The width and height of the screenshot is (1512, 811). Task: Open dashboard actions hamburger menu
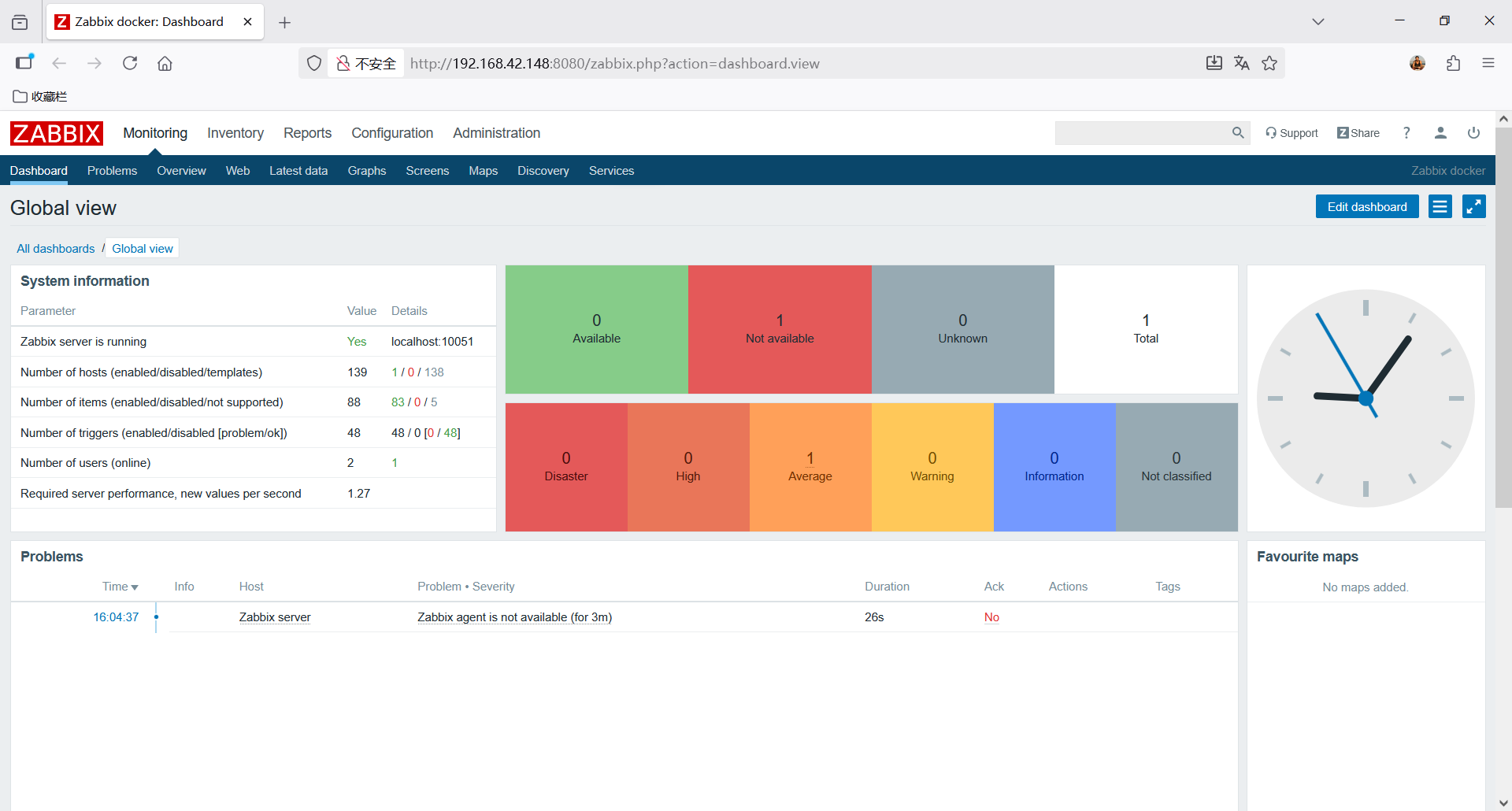coord(1440,206)
